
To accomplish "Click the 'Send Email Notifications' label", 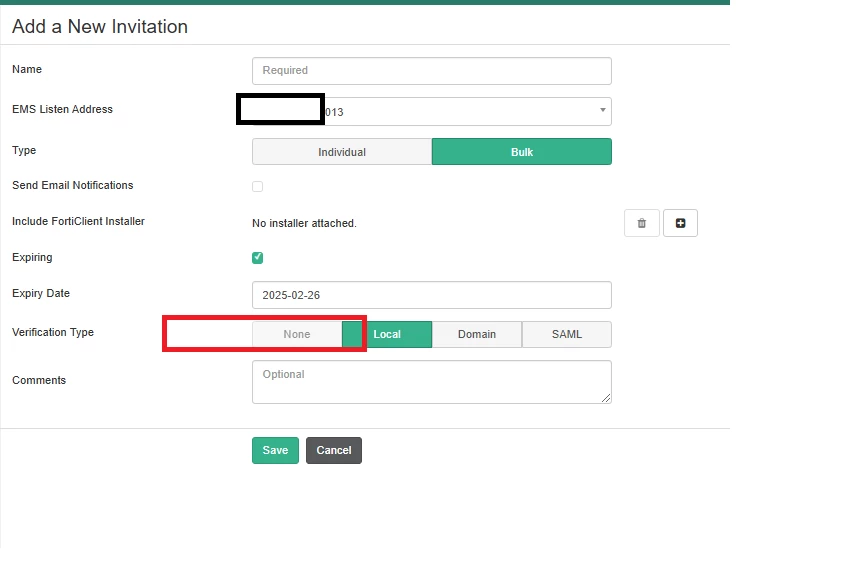I will tap(72, 185).
